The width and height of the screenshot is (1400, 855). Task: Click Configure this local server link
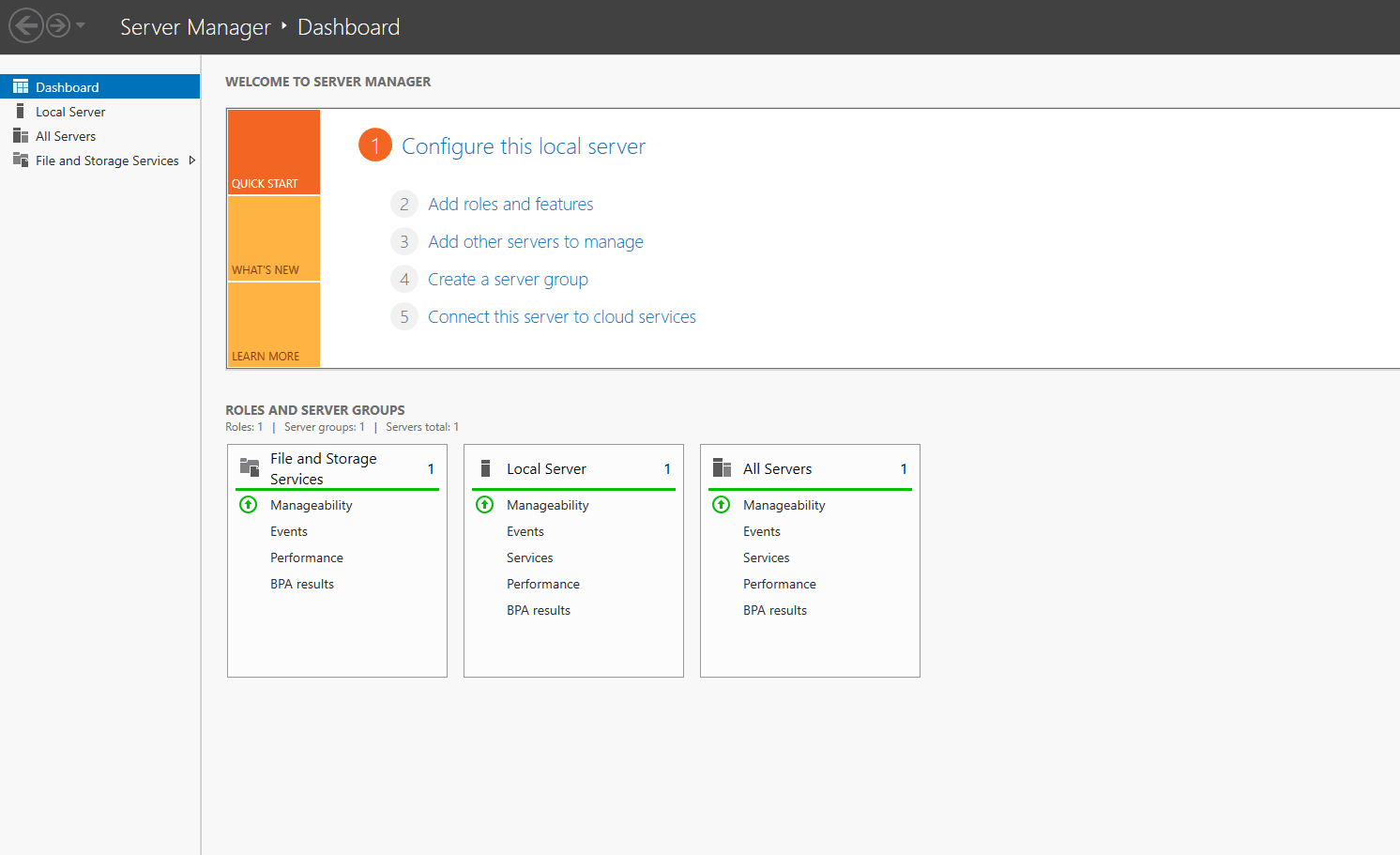coord(524,146)
